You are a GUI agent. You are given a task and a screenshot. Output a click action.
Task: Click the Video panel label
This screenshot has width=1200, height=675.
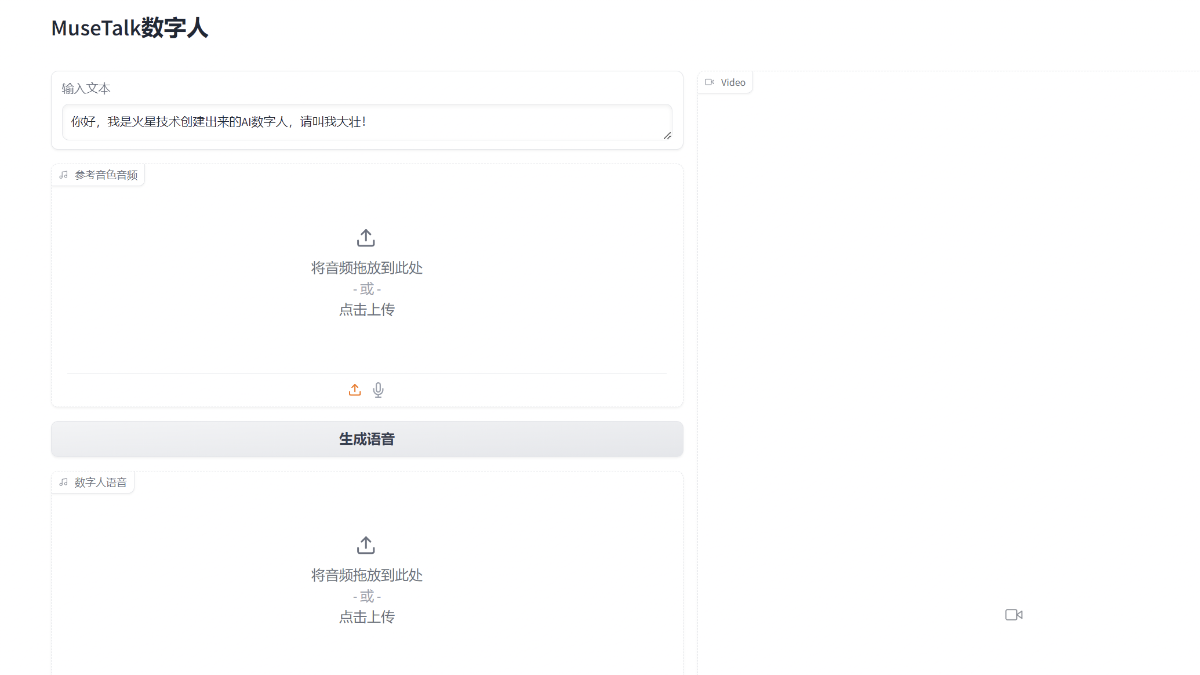coord(733,82)
